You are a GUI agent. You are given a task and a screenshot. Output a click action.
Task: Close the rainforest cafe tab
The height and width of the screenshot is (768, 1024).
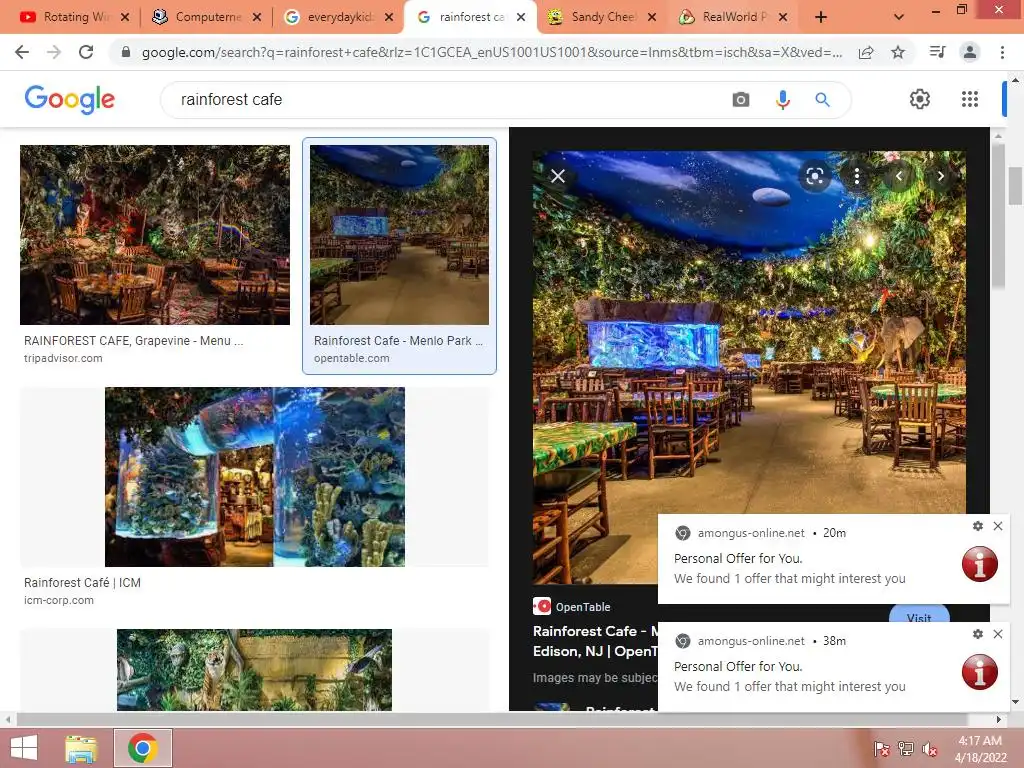pyautogui.click(x=520, y=17)
